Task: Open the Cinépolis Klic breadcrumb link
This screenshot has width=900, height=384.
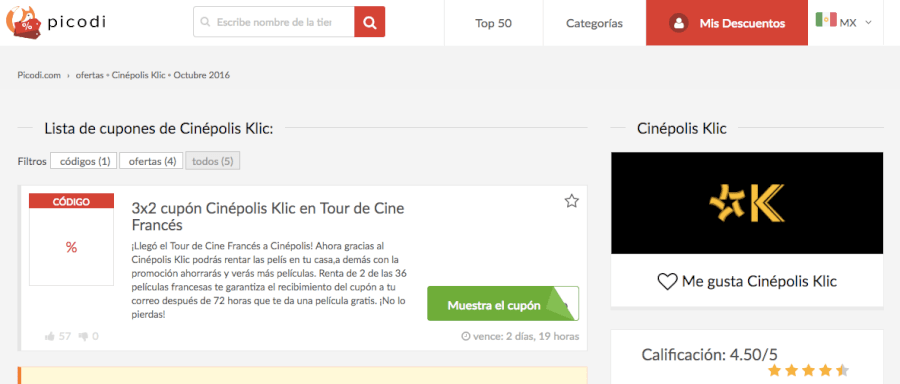Action: click(x=138, y=75)
